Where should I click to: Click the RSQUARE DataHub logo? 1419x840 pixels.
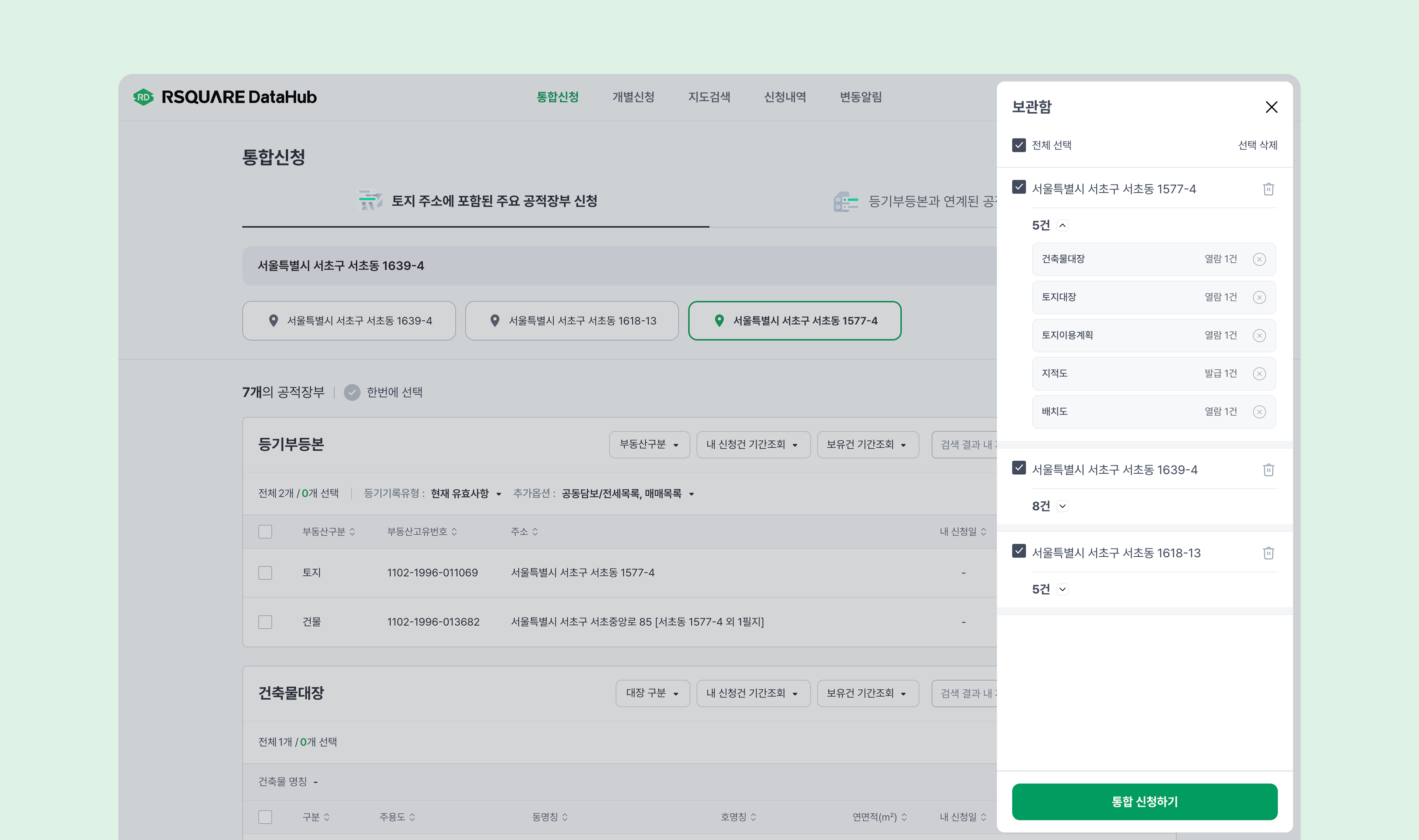pyautogui.click(x=225, y=97)
